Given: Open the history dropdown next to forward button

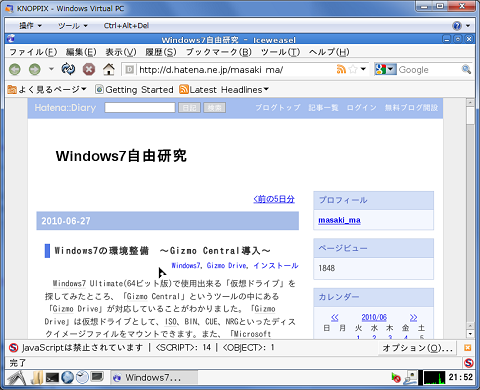Looking at the screenshot, I should [x=51, y=69].
